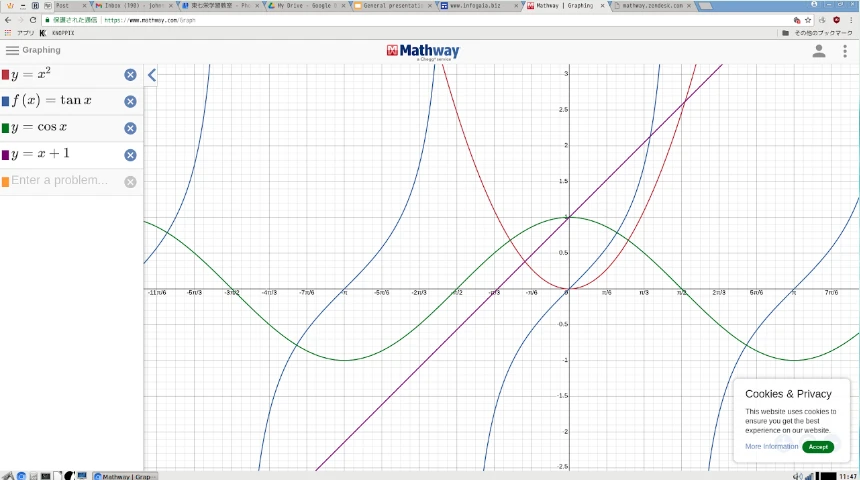Click the red shield extension icon
The height and width of the screenshot is (480, 860).
[836, 20]
